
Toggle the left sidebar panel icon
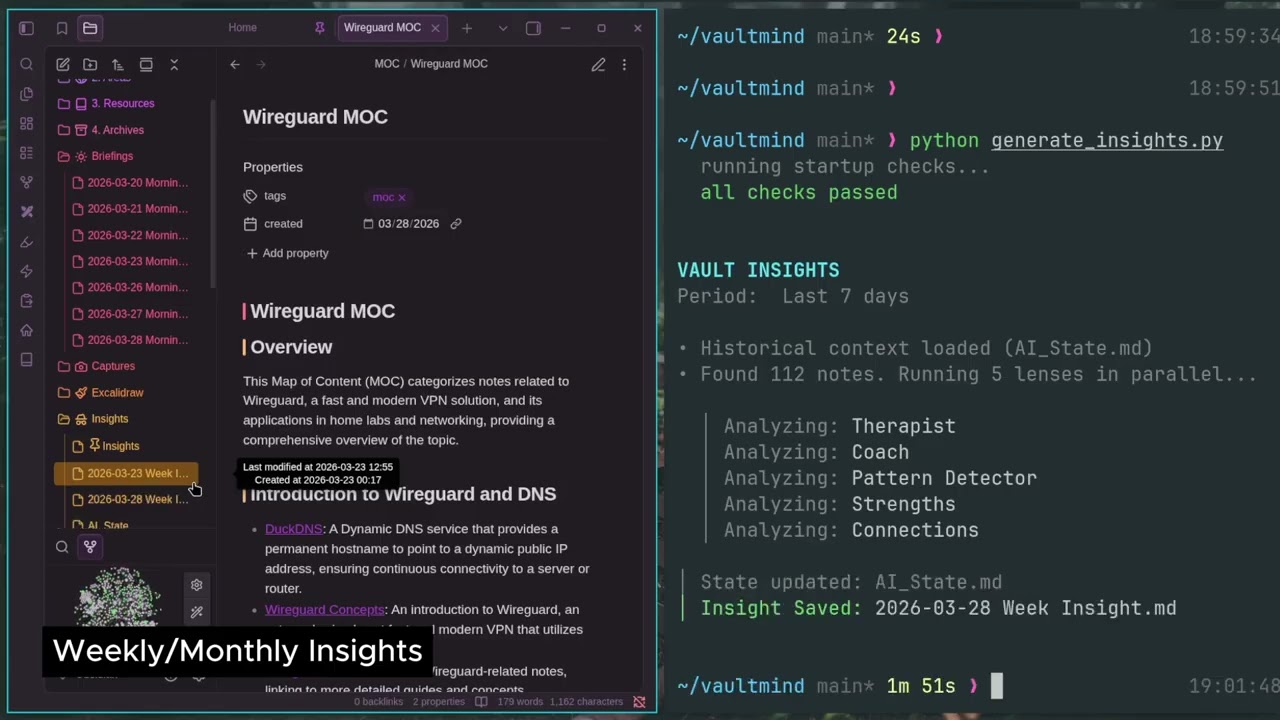pyautogui.click(x=27, y=28)
